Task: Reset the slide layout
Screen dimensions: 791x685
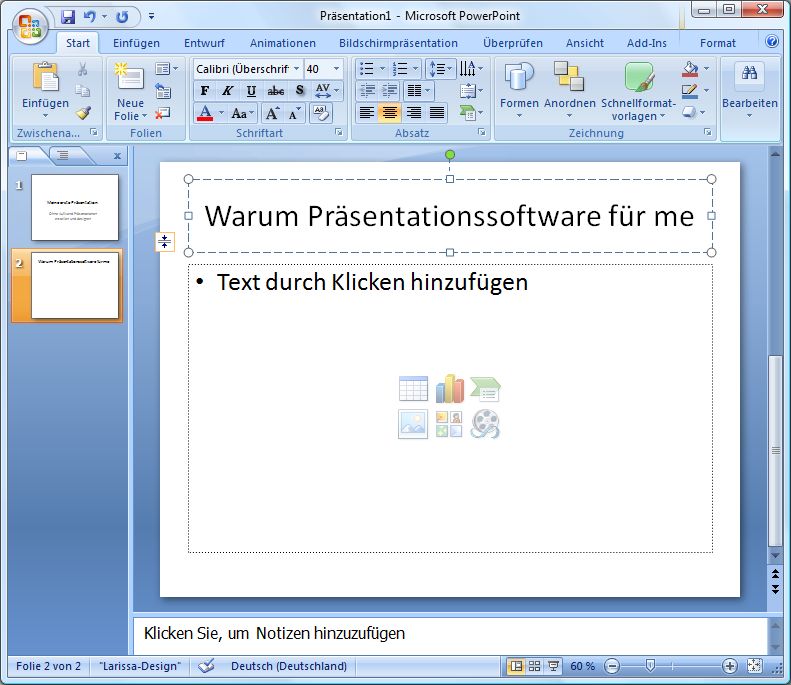Action: pos(163,91)
